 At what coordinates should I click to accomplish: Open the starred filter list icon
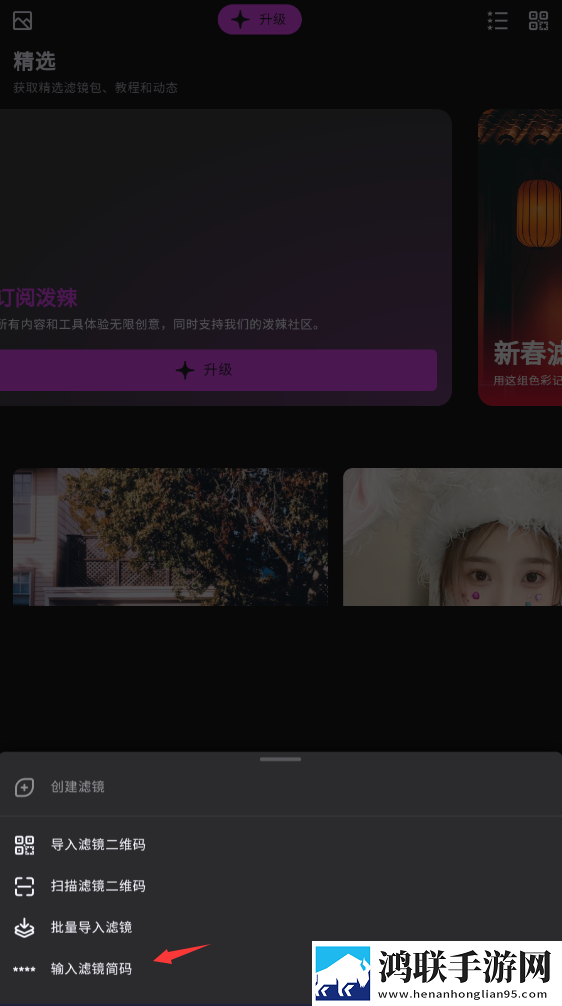[x=497, y=21]
